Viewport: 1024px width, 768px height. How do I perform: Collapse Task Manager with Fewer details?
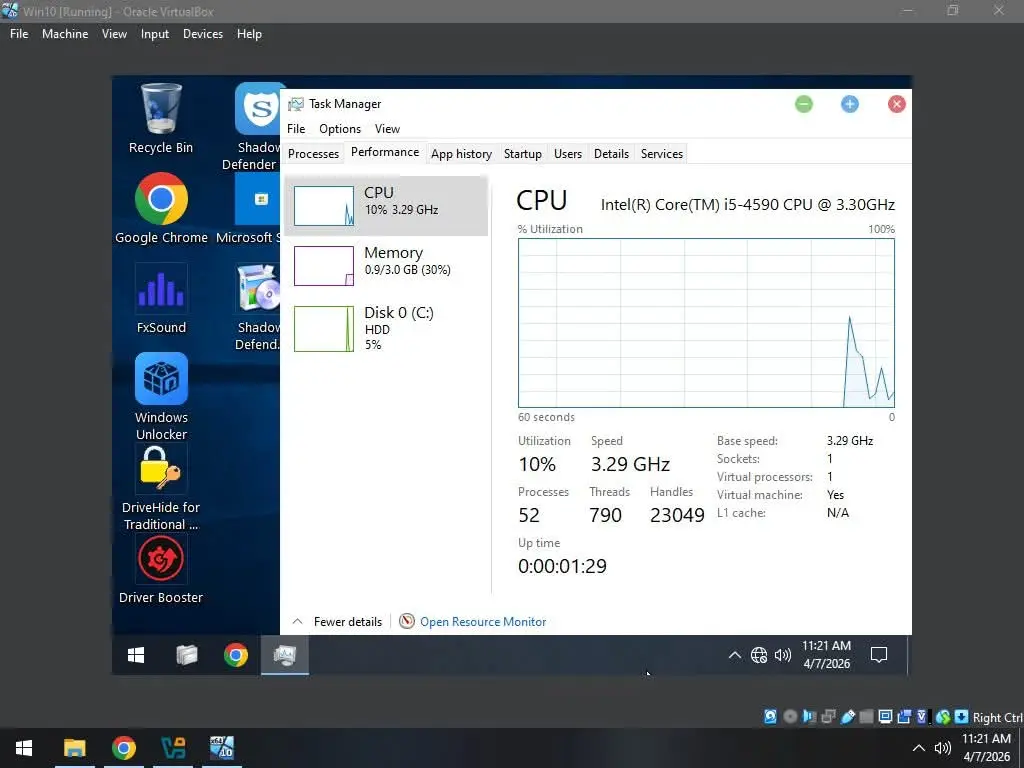click(x=337, y=622)
